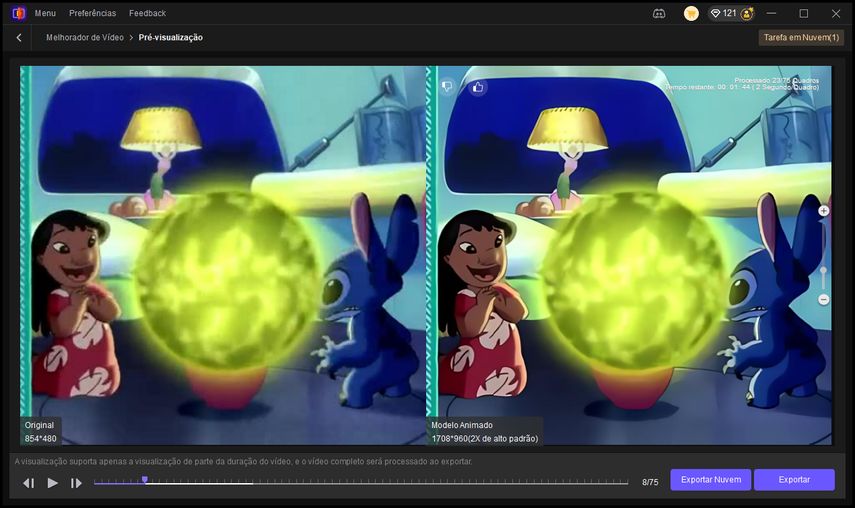The image size is (855, 508).
Task: Click the original video preview pane
Action: pos(223,255)
